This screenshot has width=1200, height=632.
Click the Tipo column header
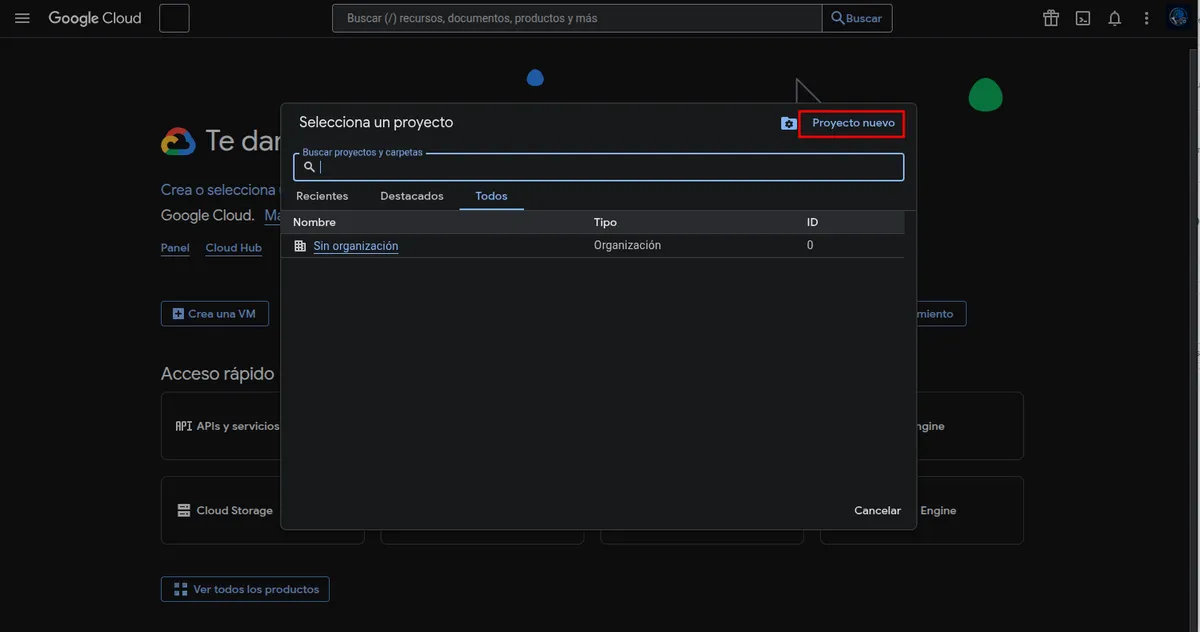605,222
